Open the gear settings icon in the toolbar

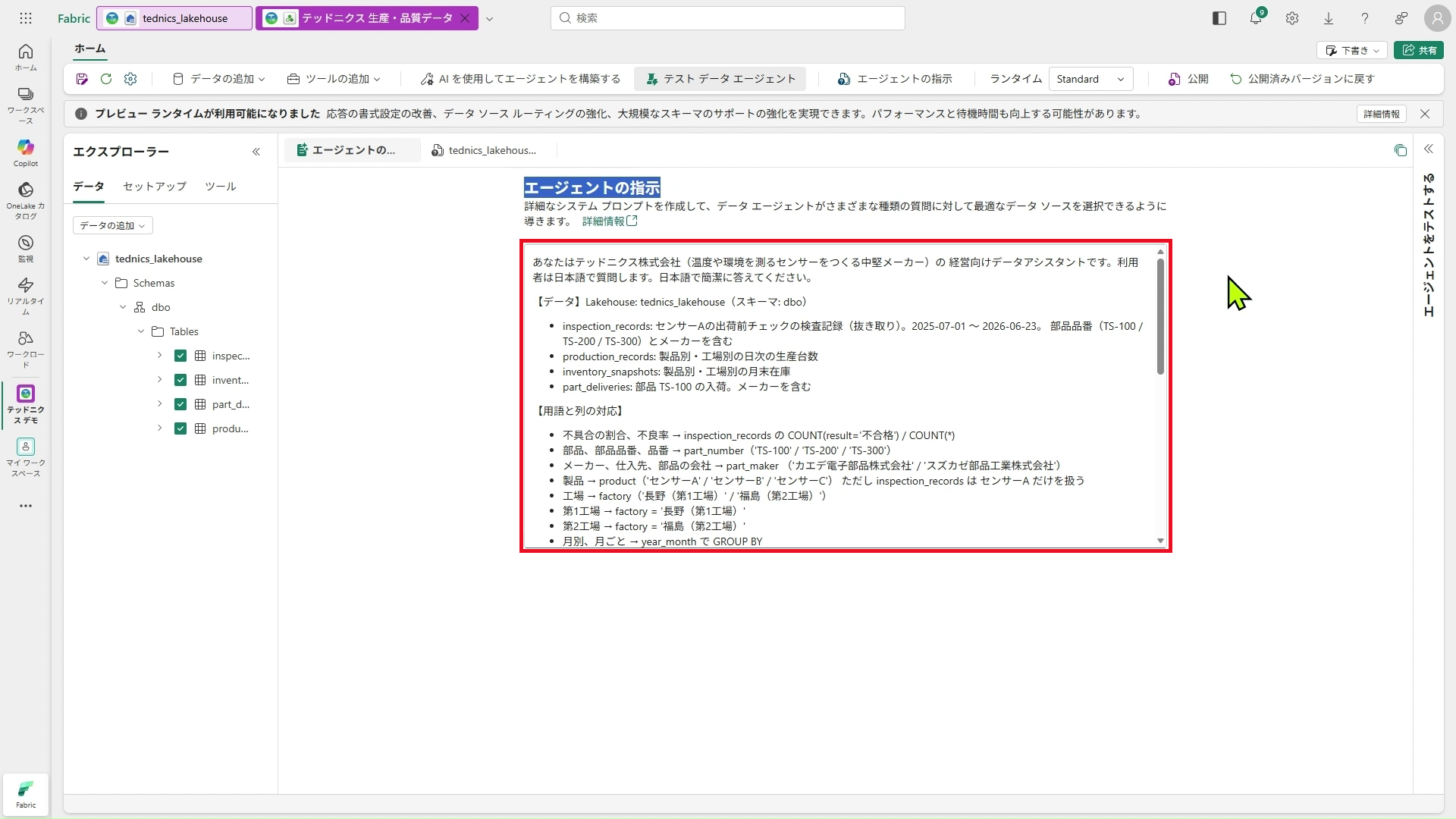click(x=130, y=79)
